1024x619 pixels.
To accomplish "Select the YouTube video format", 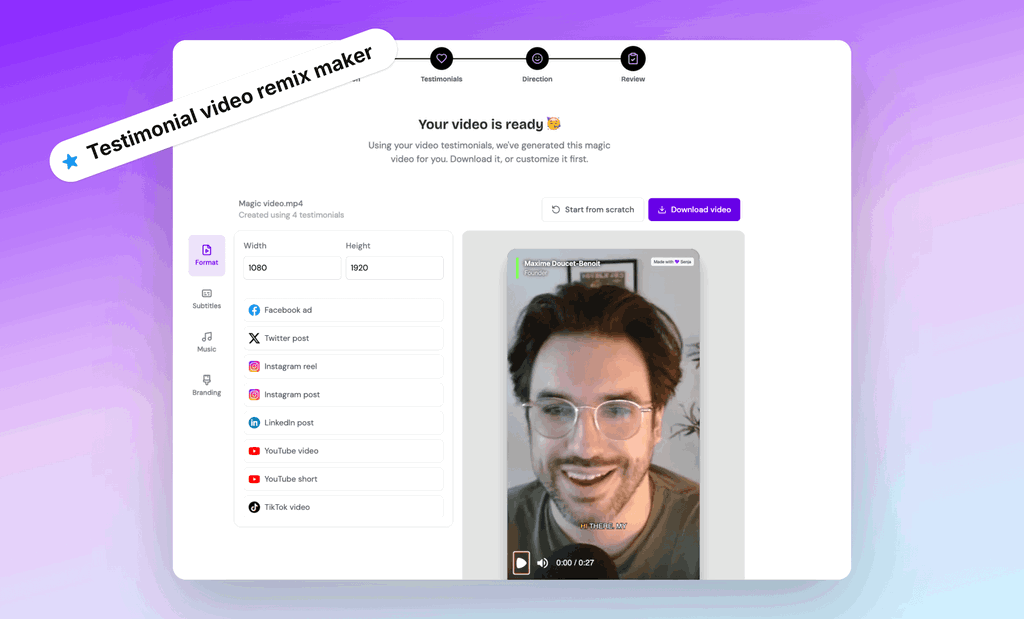I will coord(344,451).
